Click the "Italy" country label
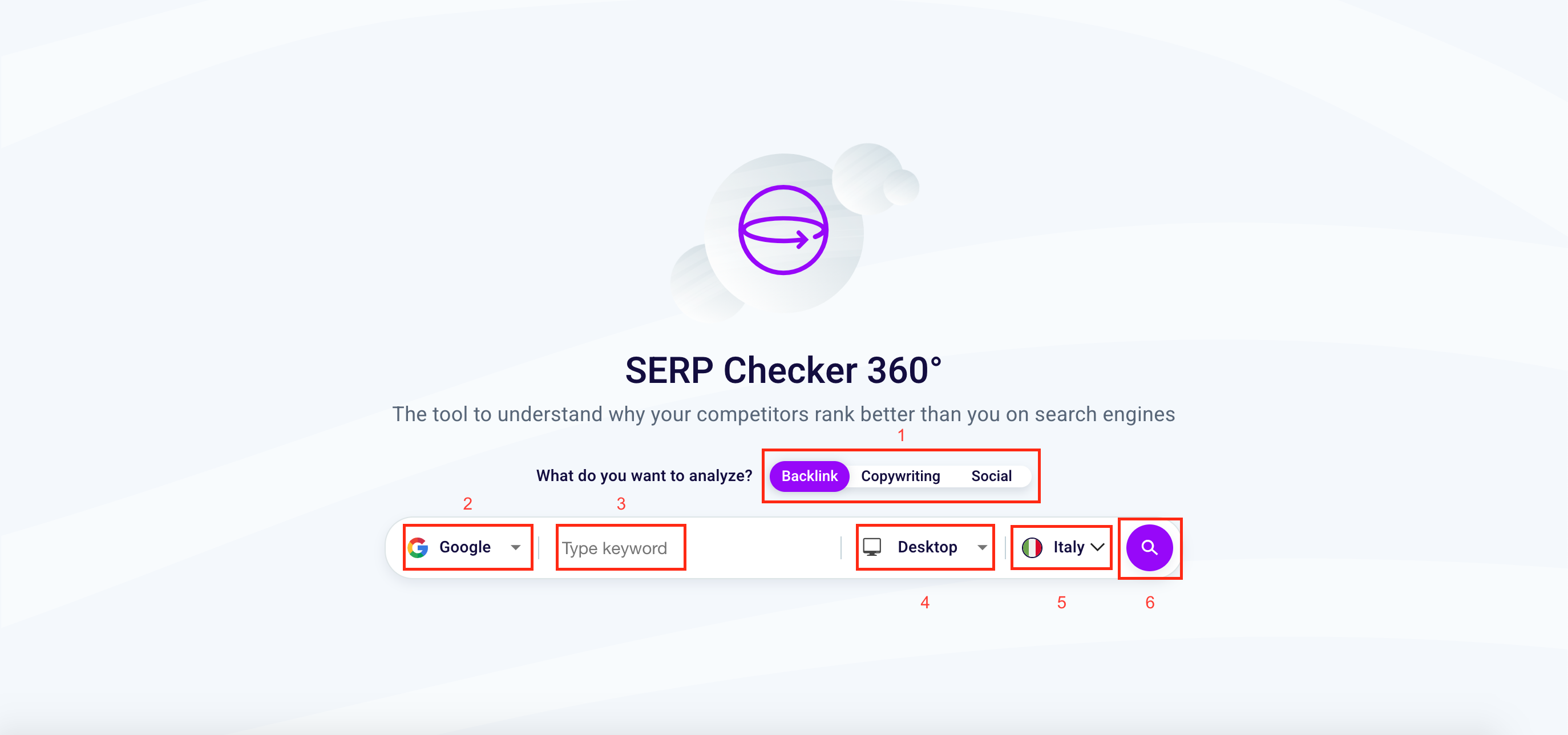Screen dimensions: 1568x735 click(x=1068, y=547)
